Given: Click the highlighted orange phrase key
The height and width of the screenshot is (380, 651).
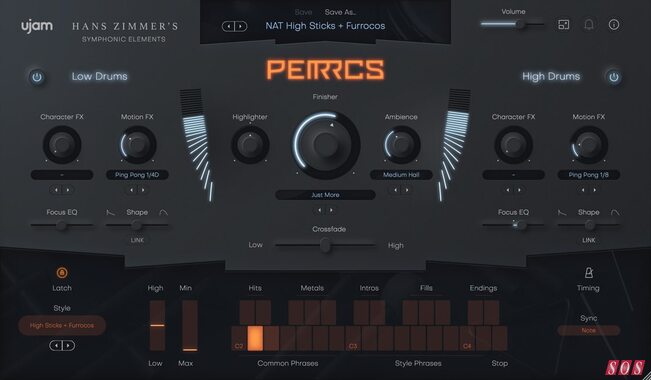Looking at the screenshot, I should pyautogui.click(x=255, y=338).
